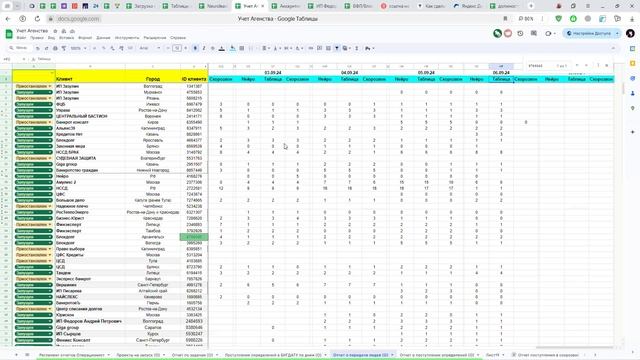Open the Формат menu
Screen dimensions: 640x360
tap(85, 38)
